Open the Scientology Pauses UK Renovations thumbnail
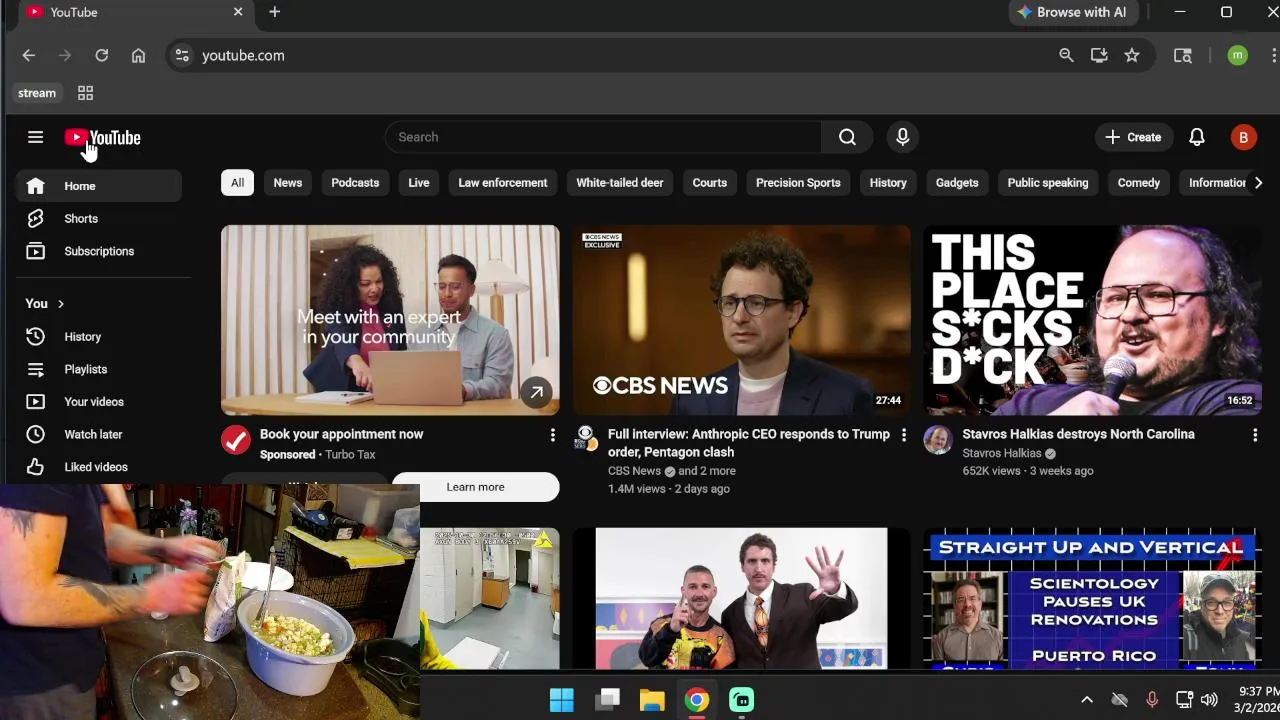This screenshot has width=1280, height=720. pyautogui.click(x=1093, y=598)
